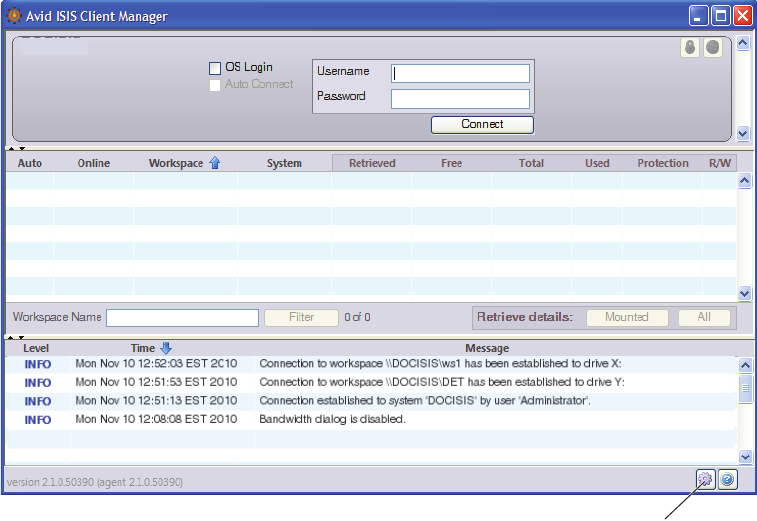Sort by the Online column header
This screenshot has height=521, width=757.
[94, 163]
